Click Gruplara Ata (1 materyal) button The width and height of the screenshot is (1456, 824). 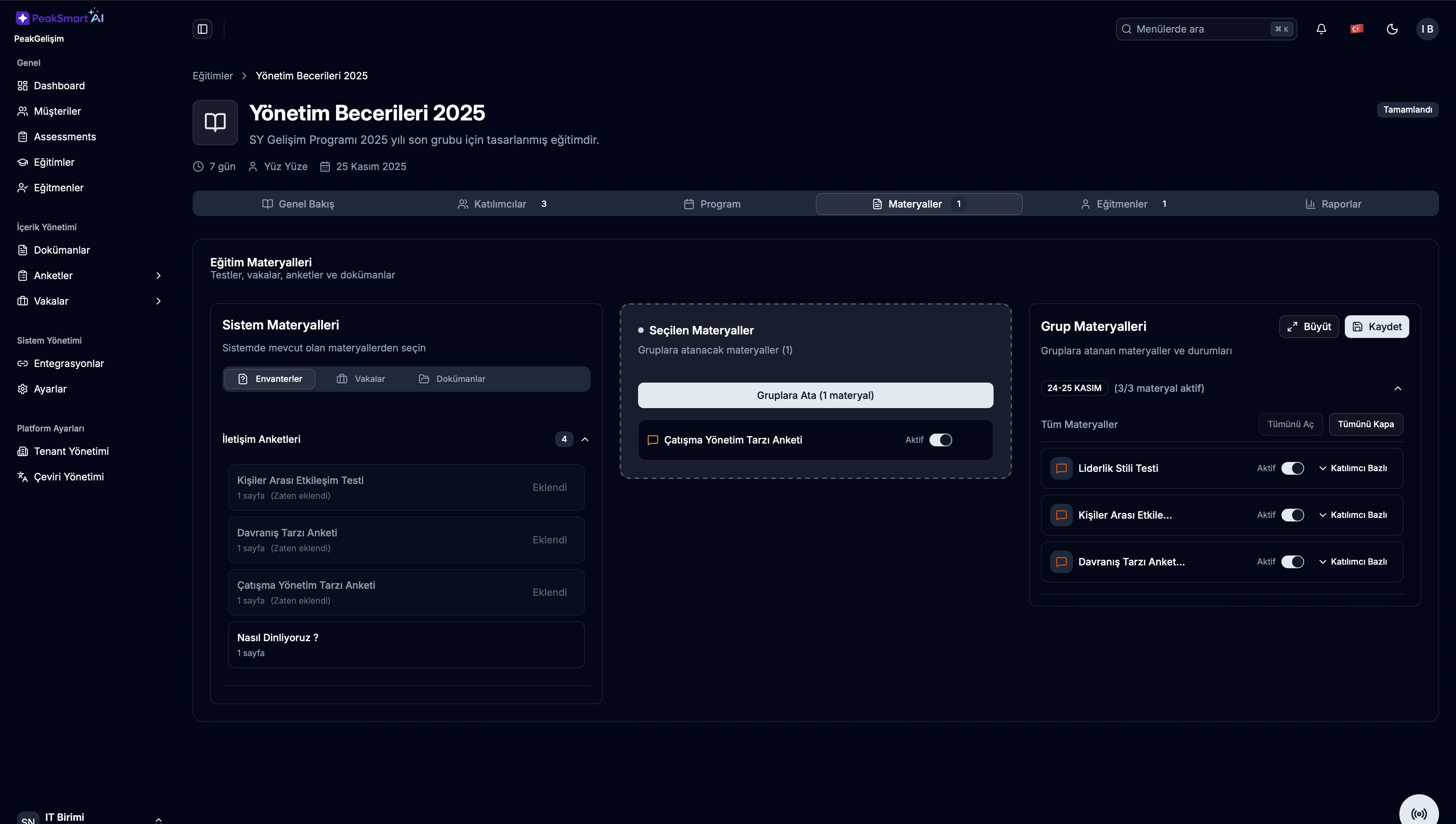click(815, 396)
